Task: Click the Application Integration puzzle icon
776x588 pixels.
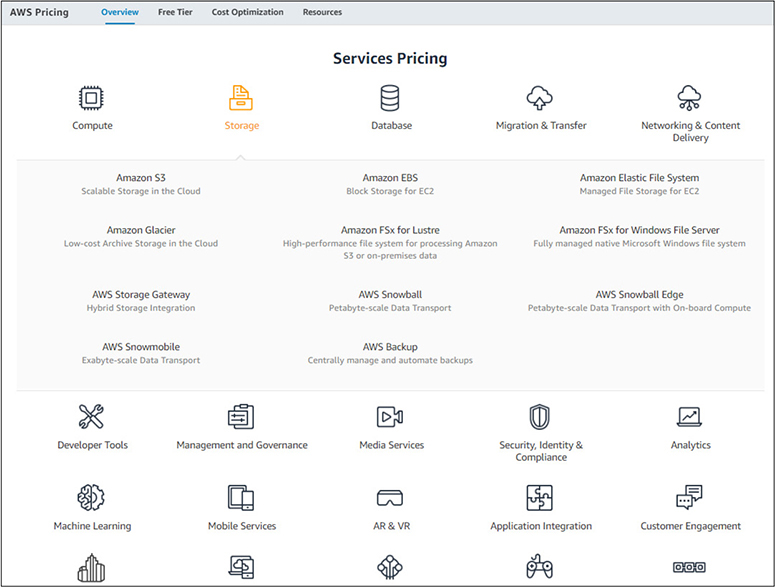Action: click(540, 497)
